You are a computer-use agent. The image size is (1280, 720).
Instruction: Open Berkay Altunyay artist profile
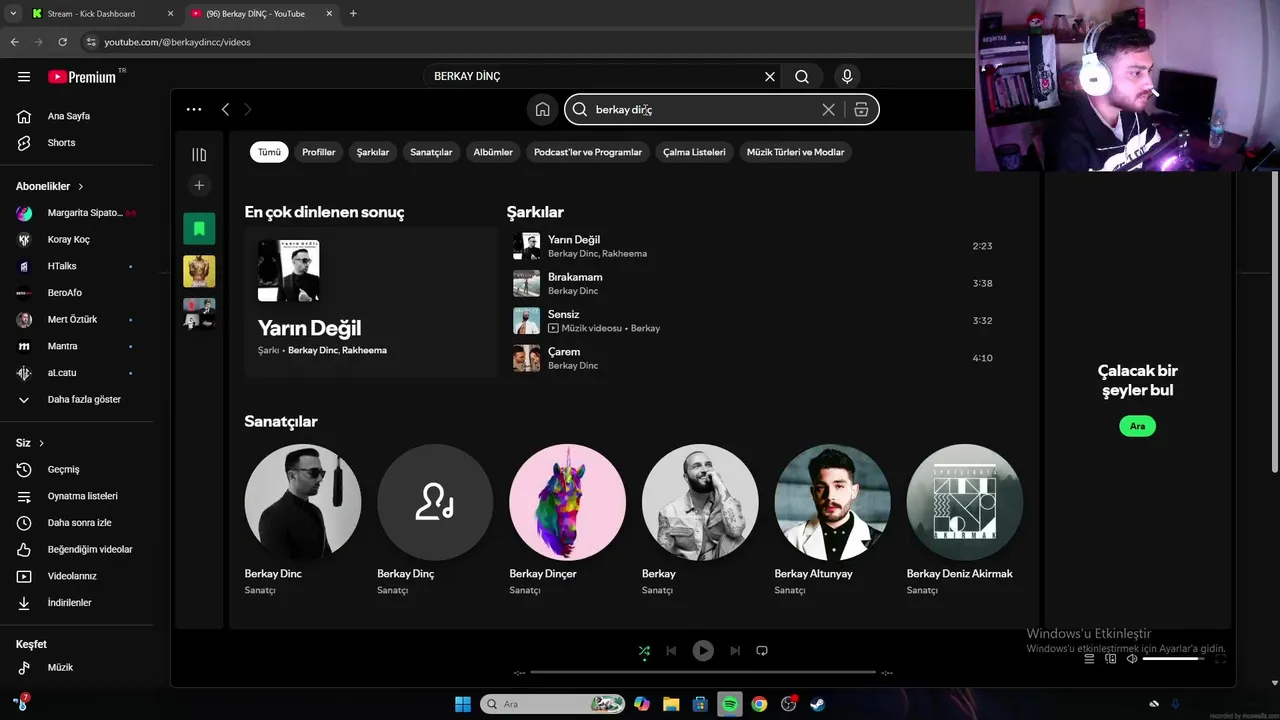coord(832,502)
